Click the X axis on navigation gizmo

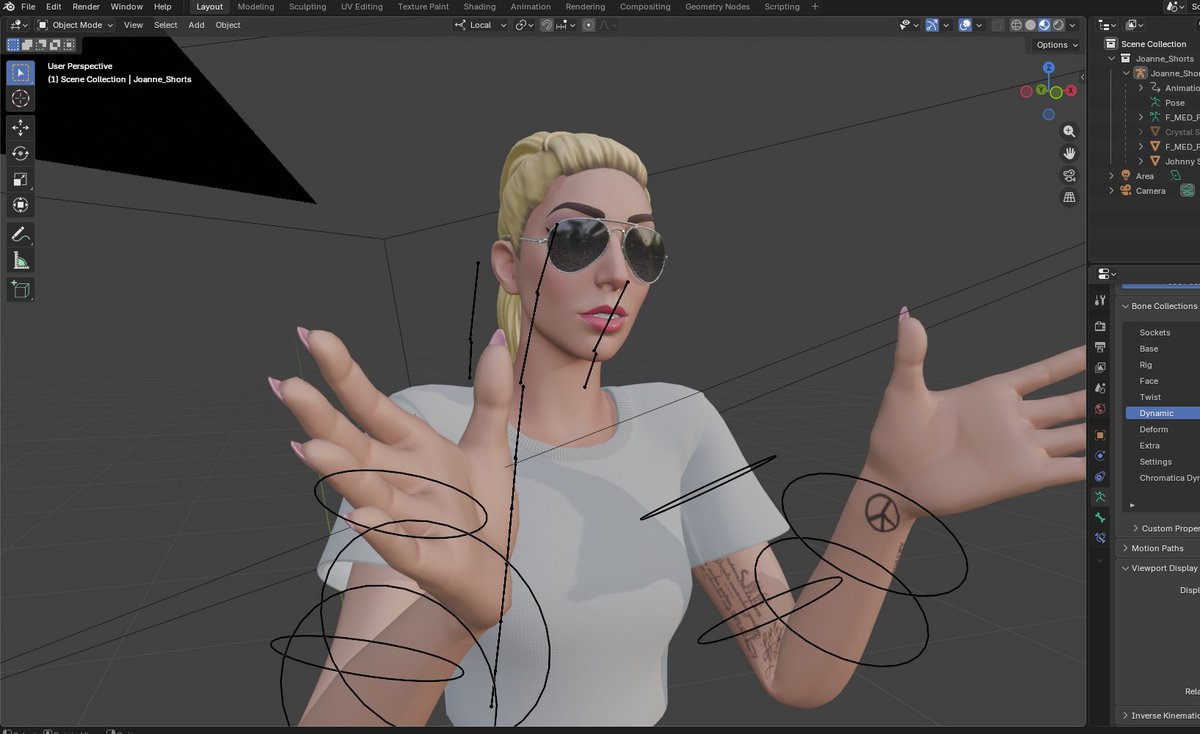point(1071,91)
